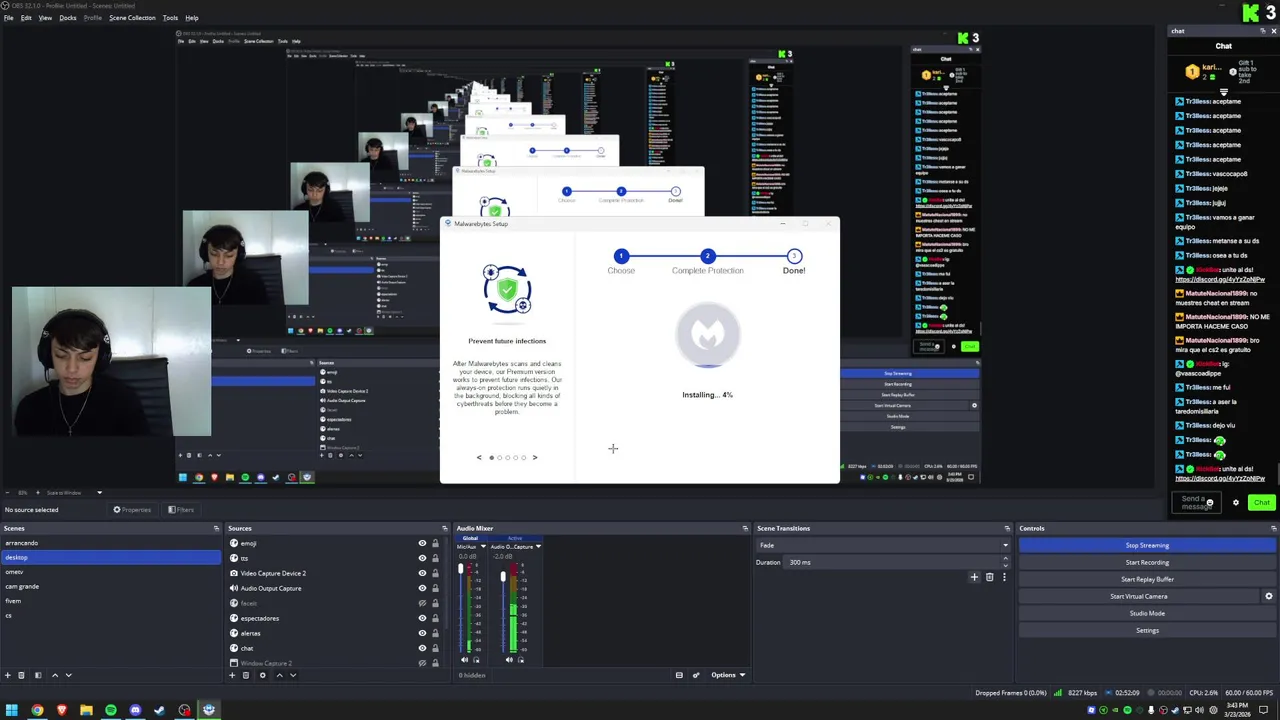Screen dimensions: 1280x720
Task: Show the hidden faceit source
Action: 422,603
